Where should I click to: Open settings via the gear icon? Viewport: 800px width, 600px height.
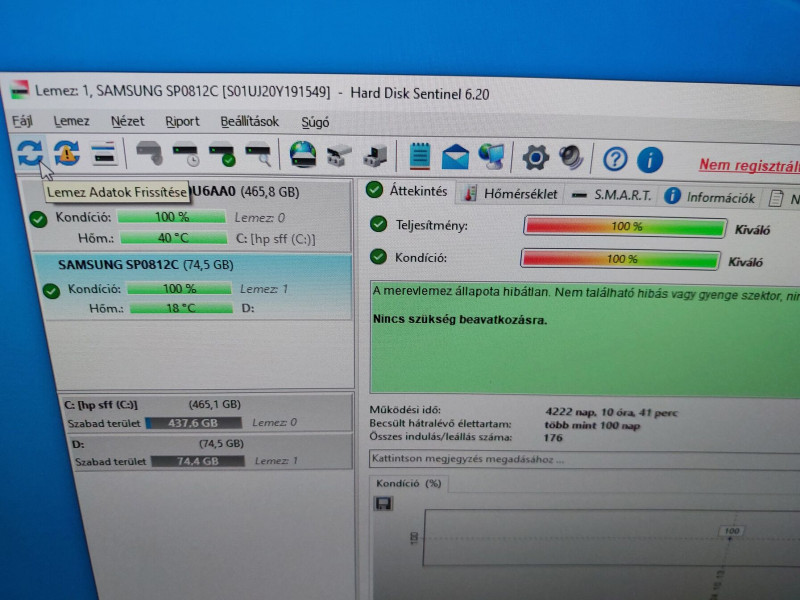coord(535,158)
